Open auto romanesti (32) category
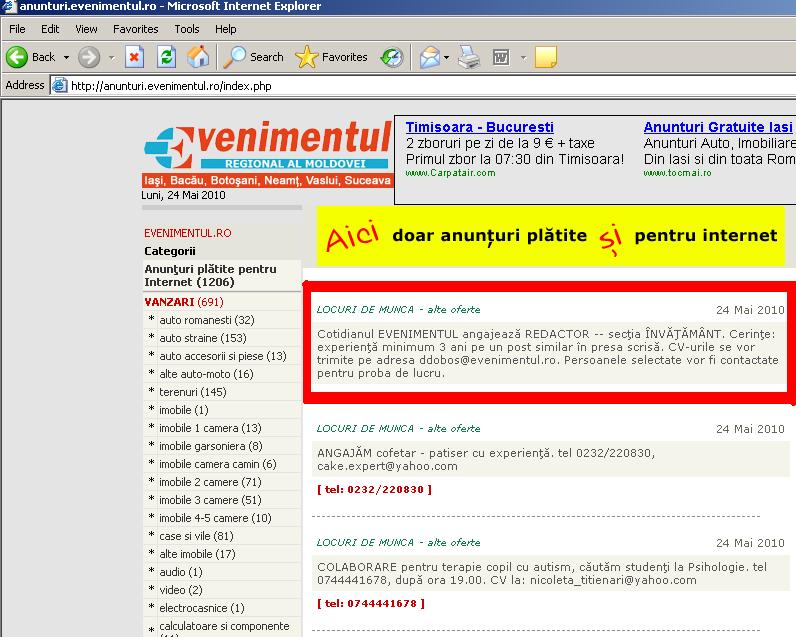 click(207, 320)
